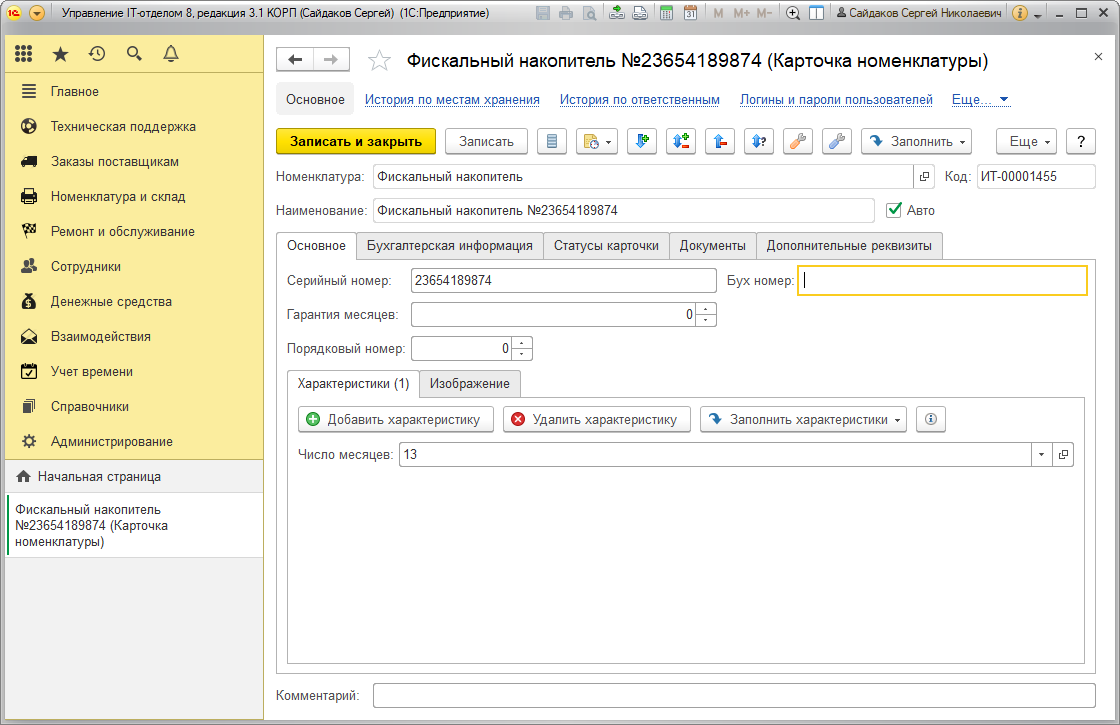Click into the Бух номер input field
The image size is (1120, 725).
pyautogui.click(x=942, y=281)
